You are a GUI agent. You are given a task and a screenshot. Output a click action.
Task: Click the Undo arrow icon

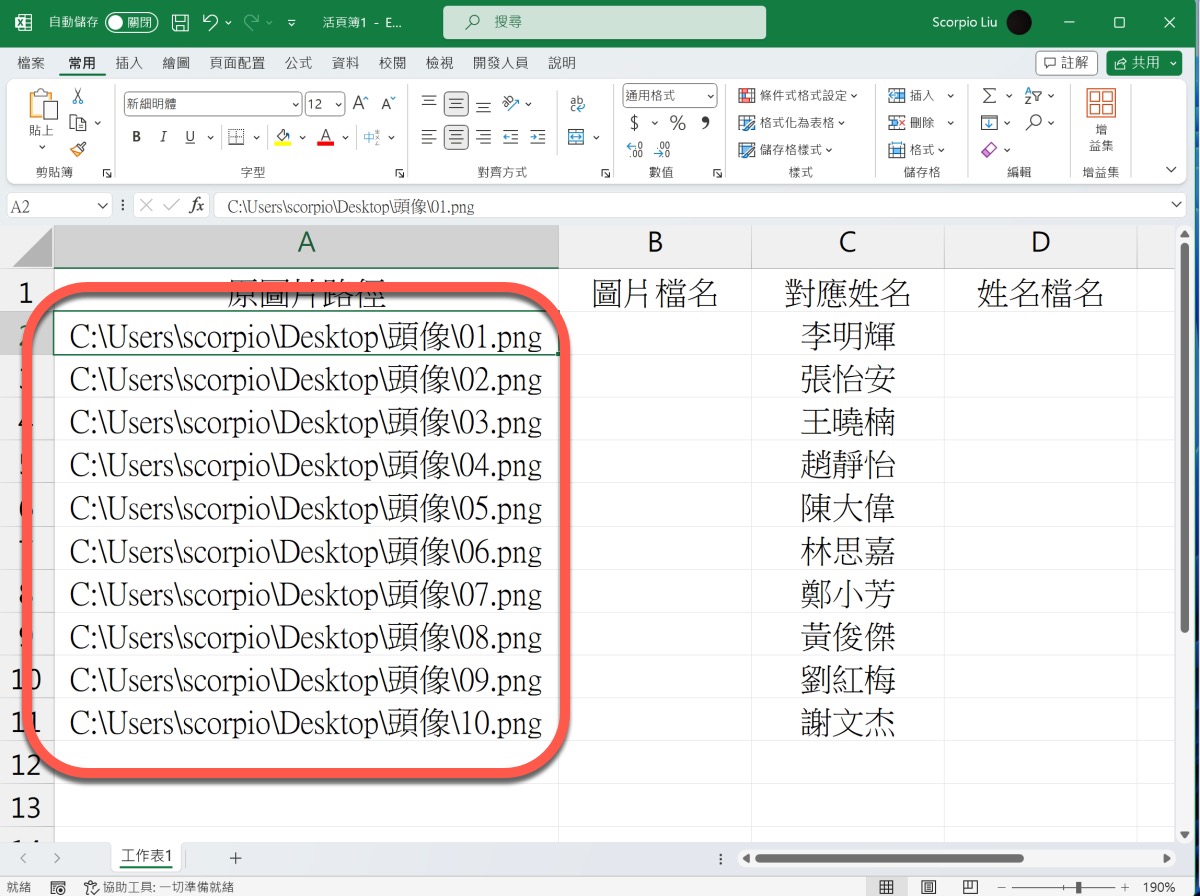[209, 21]
